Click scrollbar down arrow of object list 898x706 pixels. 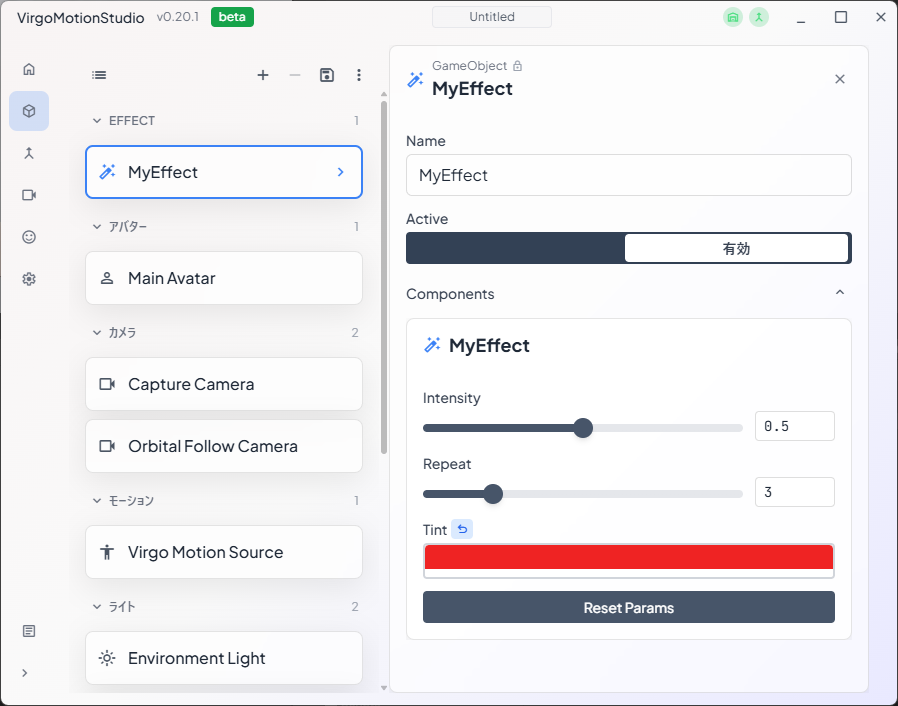384,688
